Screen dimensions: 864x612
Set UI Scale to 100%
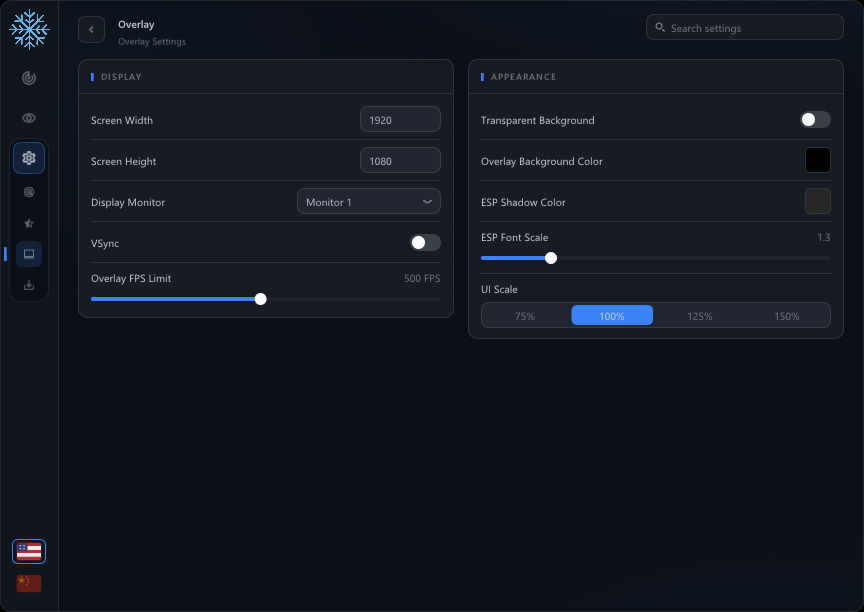[612, 316]
